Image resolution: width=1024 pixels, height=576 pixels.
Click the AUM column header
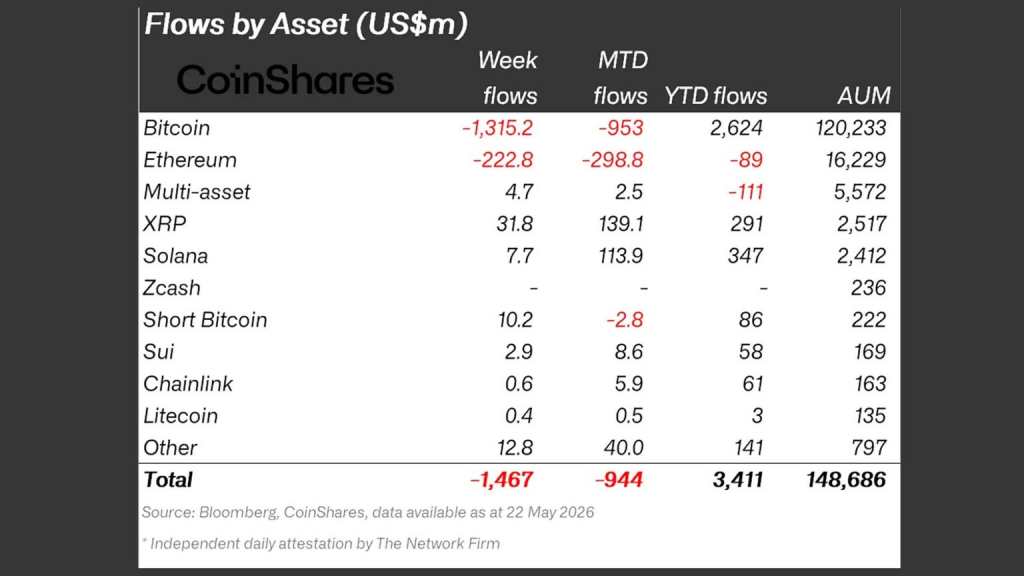pos(863,96)
